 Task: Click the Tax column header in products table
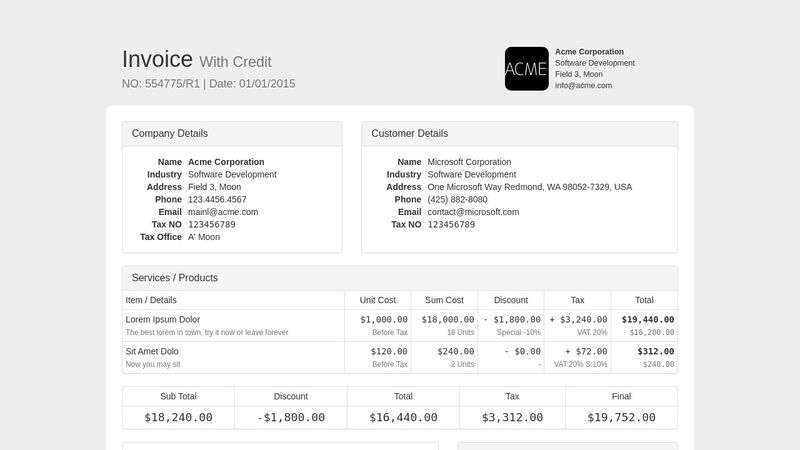(x=578, y=300)
